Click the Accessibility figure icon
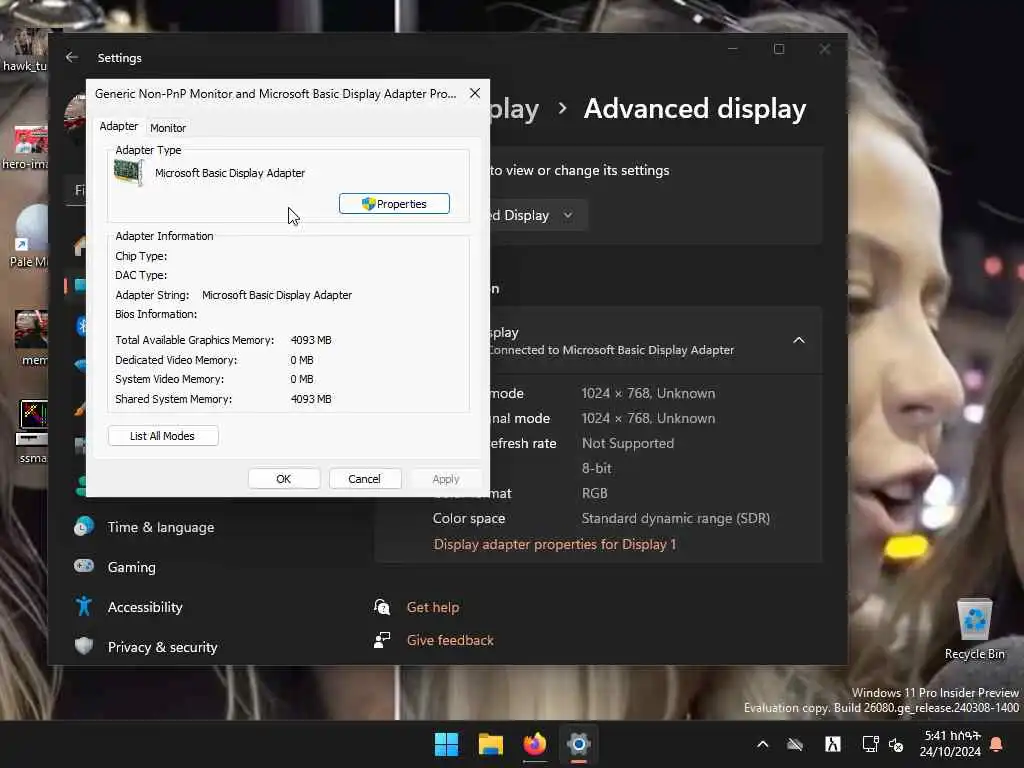The image size is (1024, 768). (84, 607)
